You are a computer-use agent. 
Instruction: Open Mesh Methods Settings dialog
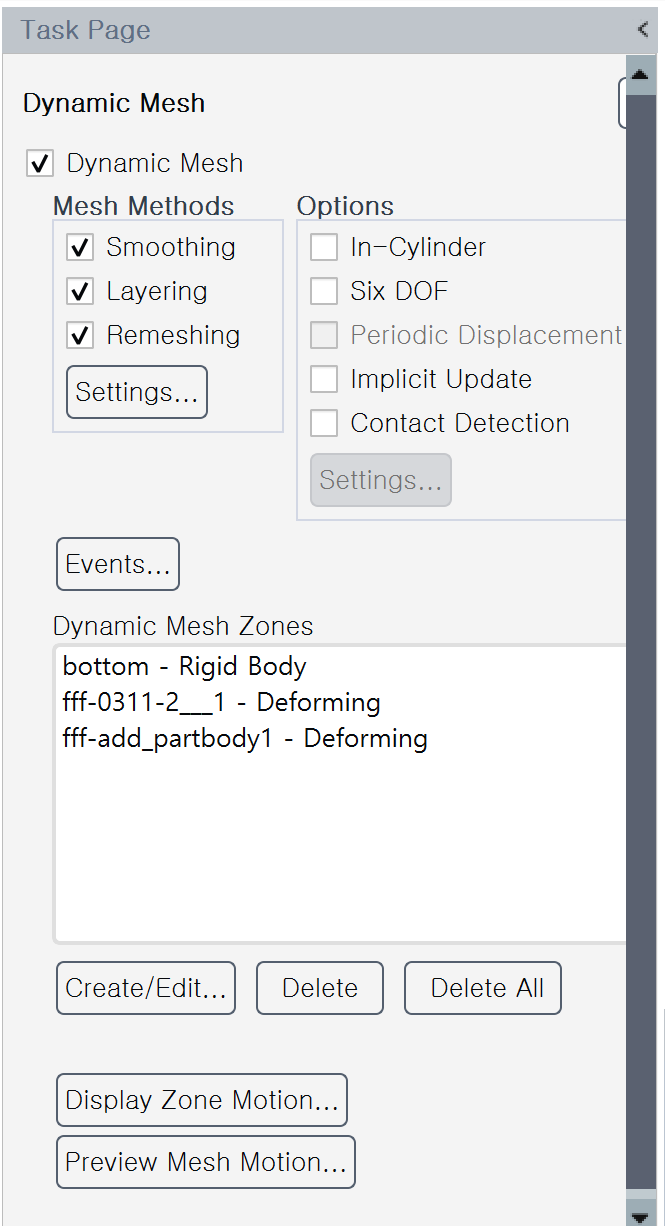pos(137,392)
